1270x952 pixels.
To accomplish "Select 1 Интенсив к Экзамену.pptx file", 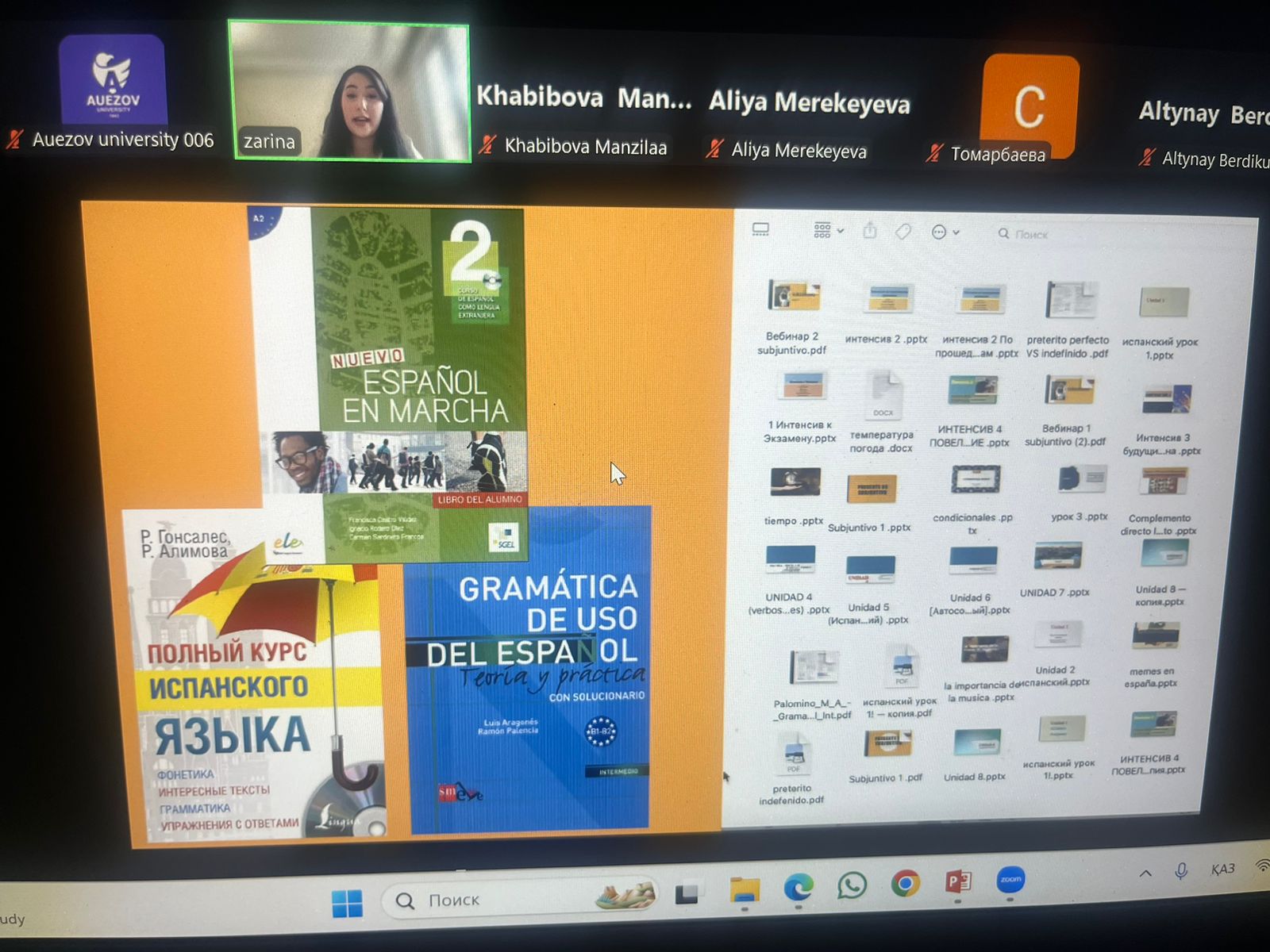I will click(x=802, y=387).
